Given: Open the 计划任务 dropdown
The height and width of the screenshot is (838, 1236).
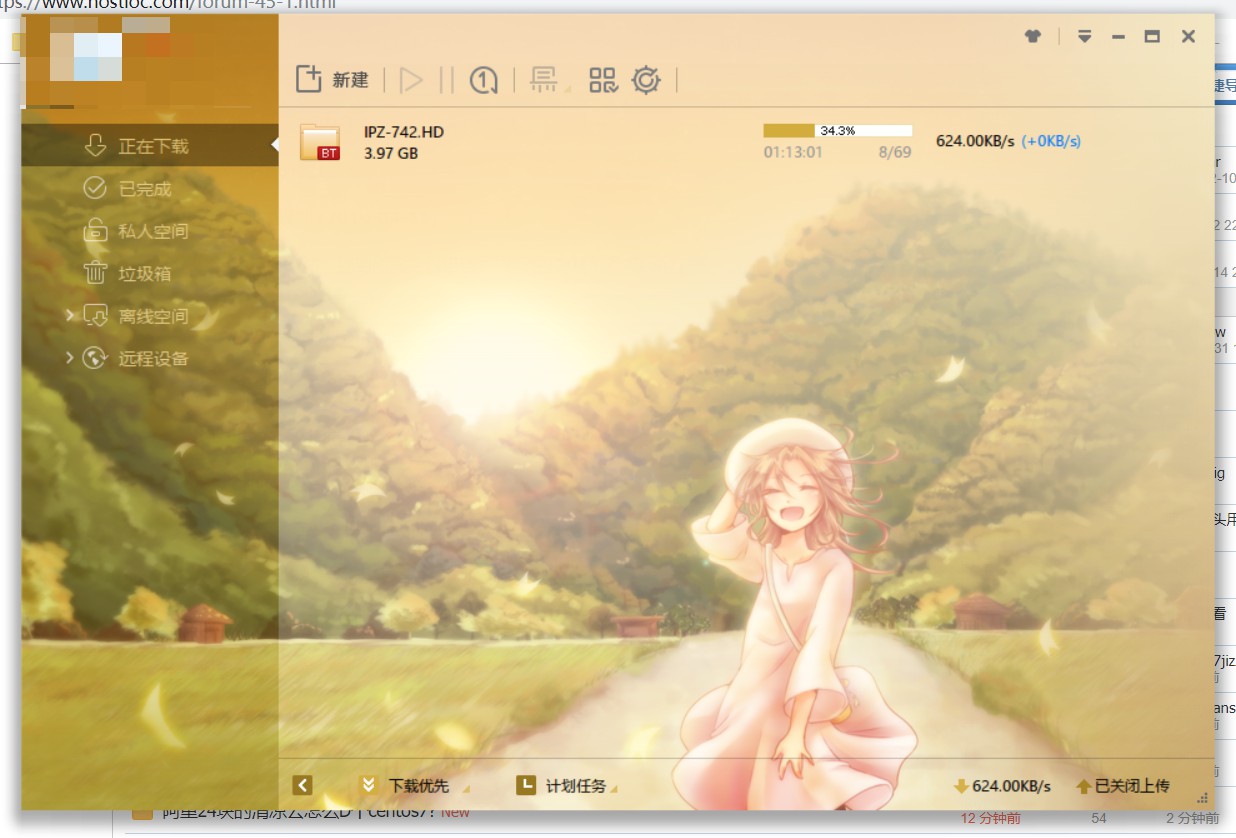Looking at the screenshot, I should [567, 786].
